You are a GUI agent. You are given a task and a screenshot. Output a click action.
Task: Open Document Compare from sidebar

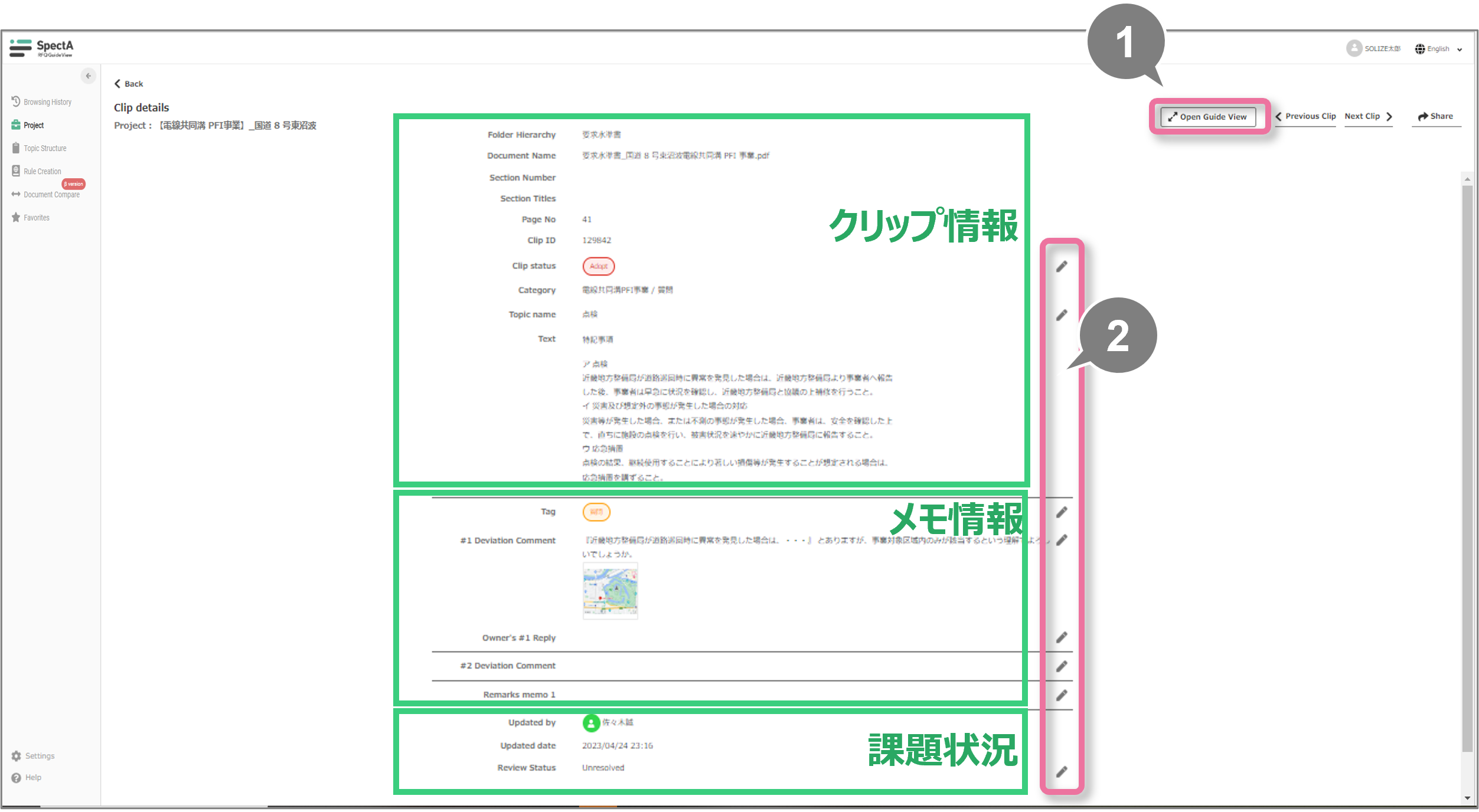51,195
